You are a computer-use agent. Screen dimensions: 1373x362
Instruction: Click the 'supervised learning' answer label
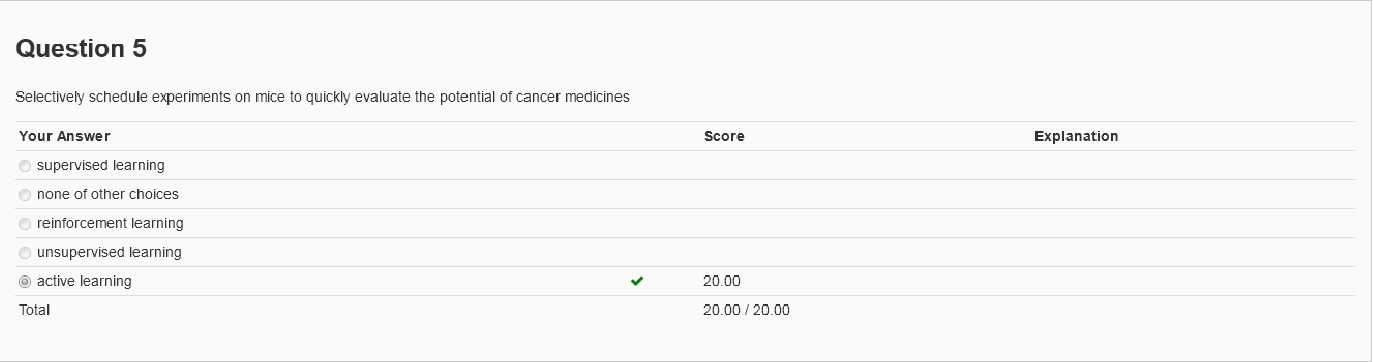(101, 165)
